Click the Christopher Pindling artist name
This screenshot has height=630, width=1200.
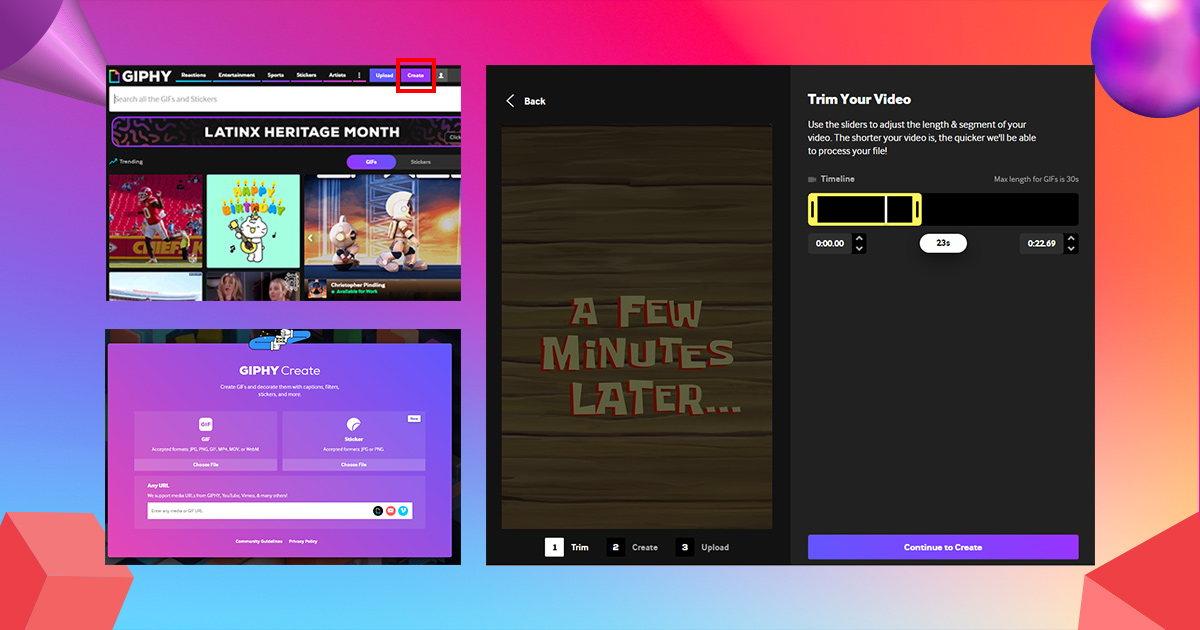point(359,285)
